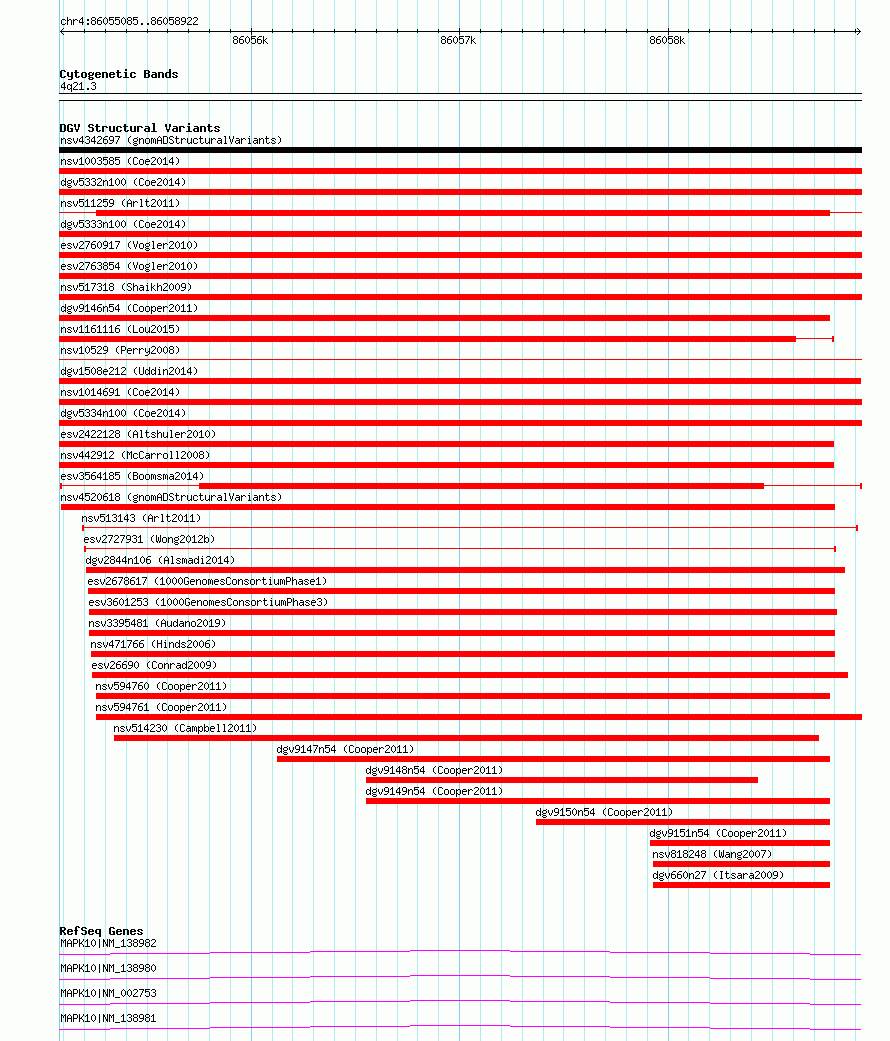Screen dimensions: 890x1041
Task: Open dgv660n27 (Itsara2009) variant
Action: click(718, 876)
